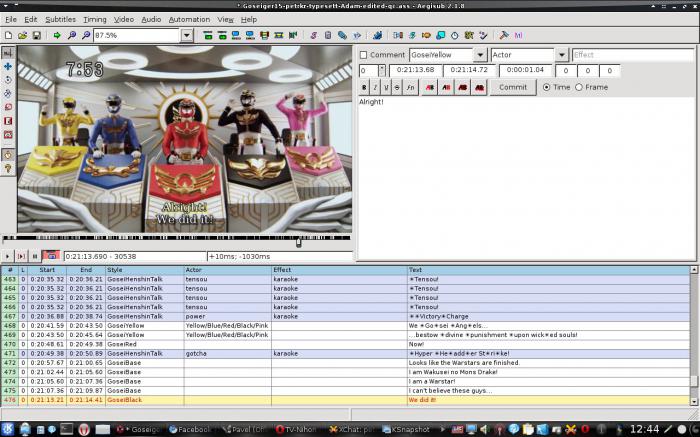Select the Time radio button

pyautogui.click(x=546, y=87)
